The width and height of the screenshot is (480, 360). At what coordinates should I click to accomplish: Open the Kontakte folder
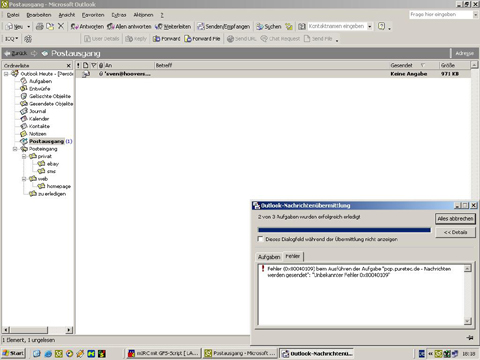39,126
